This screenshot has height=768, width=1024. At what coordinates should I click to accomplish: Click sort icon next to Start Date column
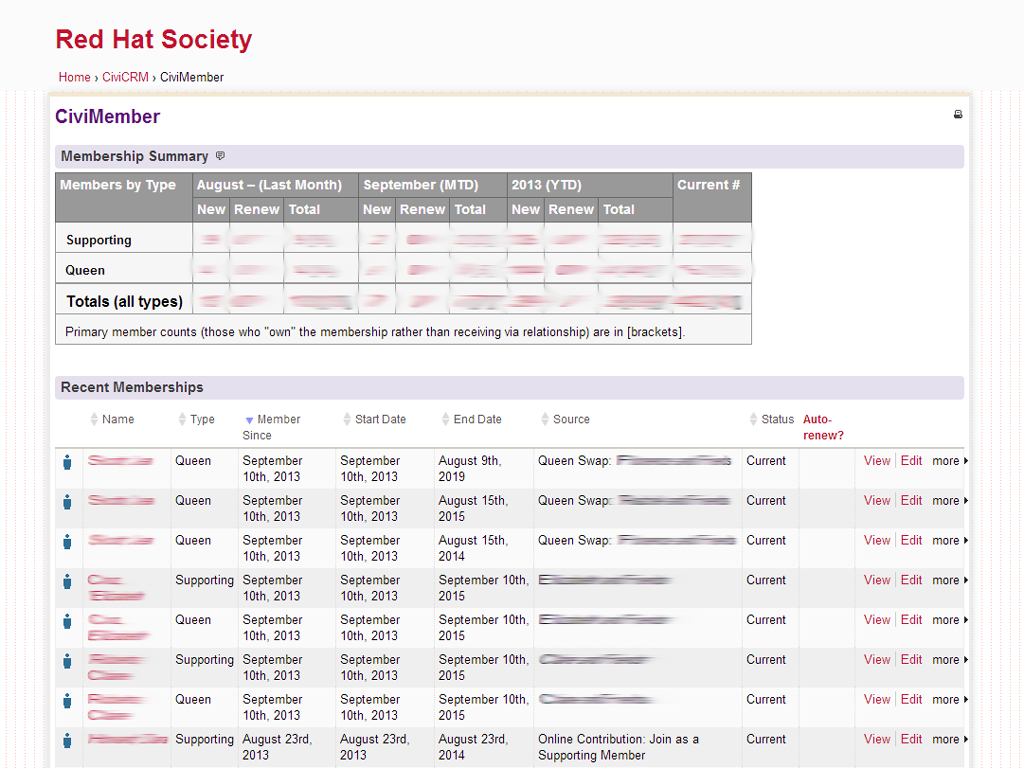(x=346, y=419)
